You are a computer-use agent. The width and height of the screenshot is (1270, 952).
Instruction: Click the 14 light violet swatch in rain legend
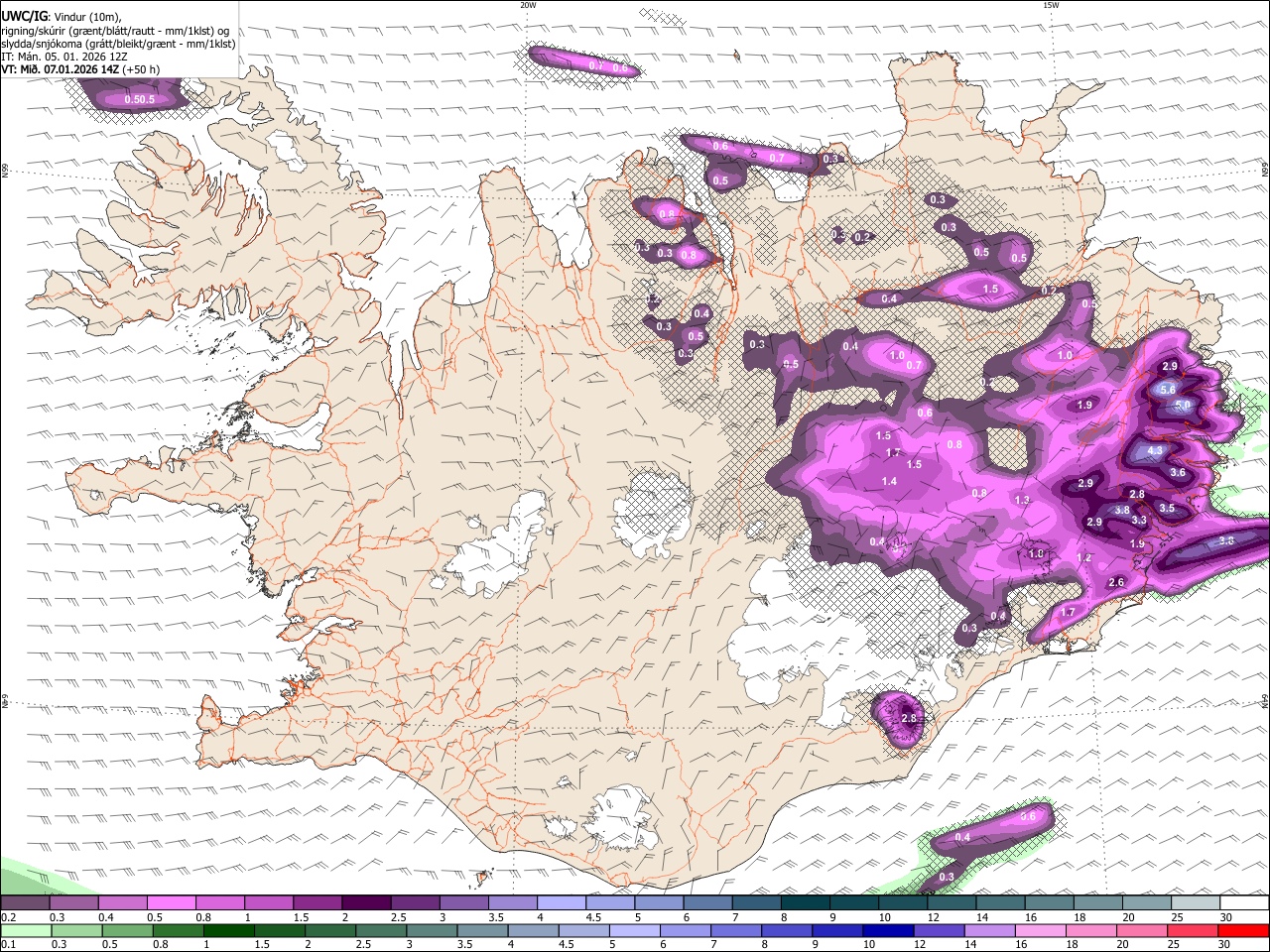point(989,930)
